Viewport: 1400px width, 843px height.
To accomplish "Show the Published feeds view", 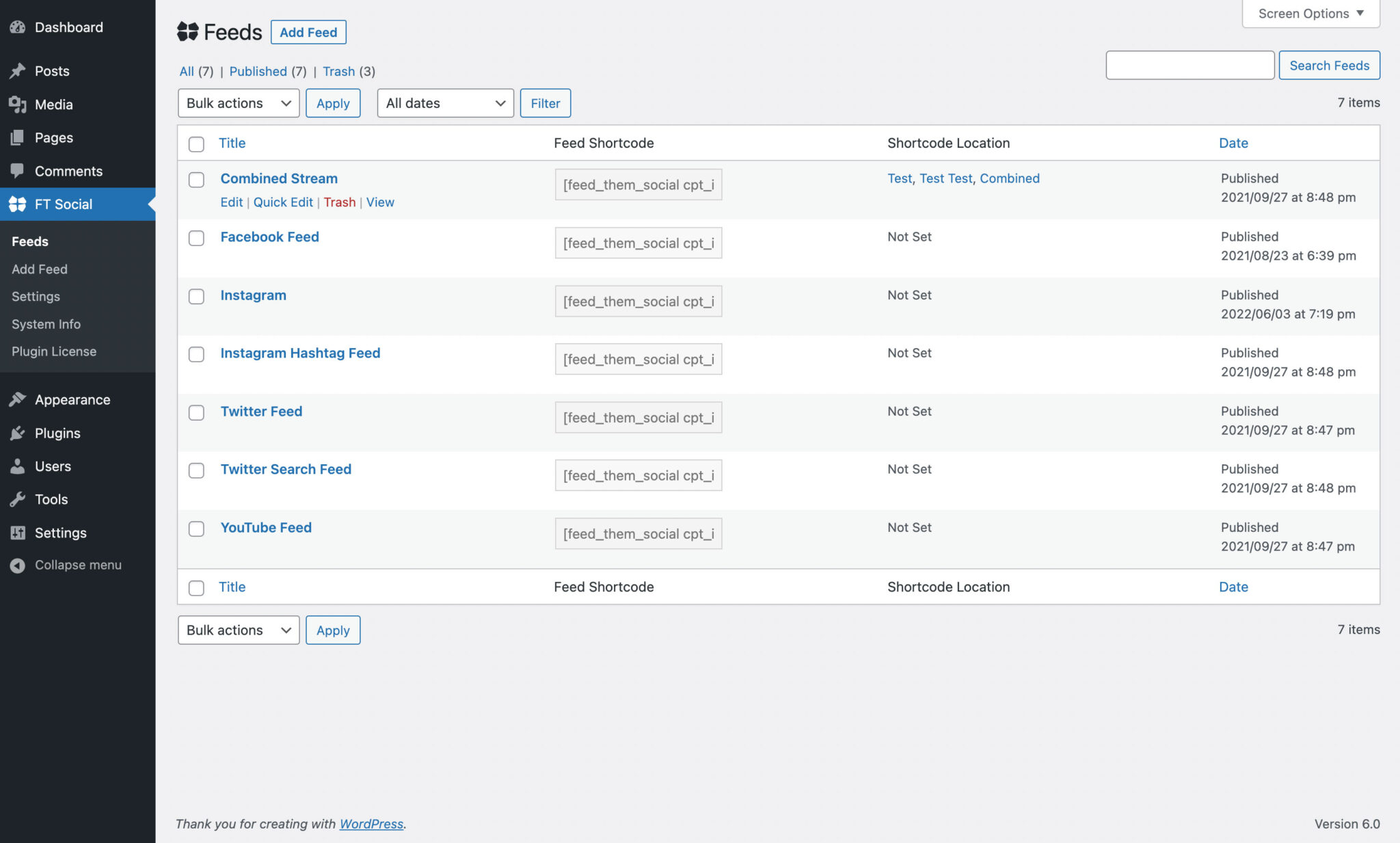I will click(258, 71).
